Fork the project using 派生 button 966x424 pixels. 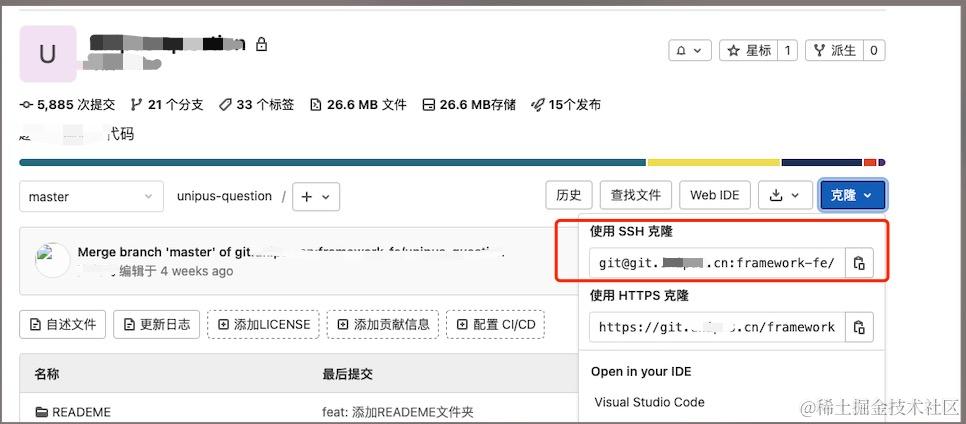point(835,51)
